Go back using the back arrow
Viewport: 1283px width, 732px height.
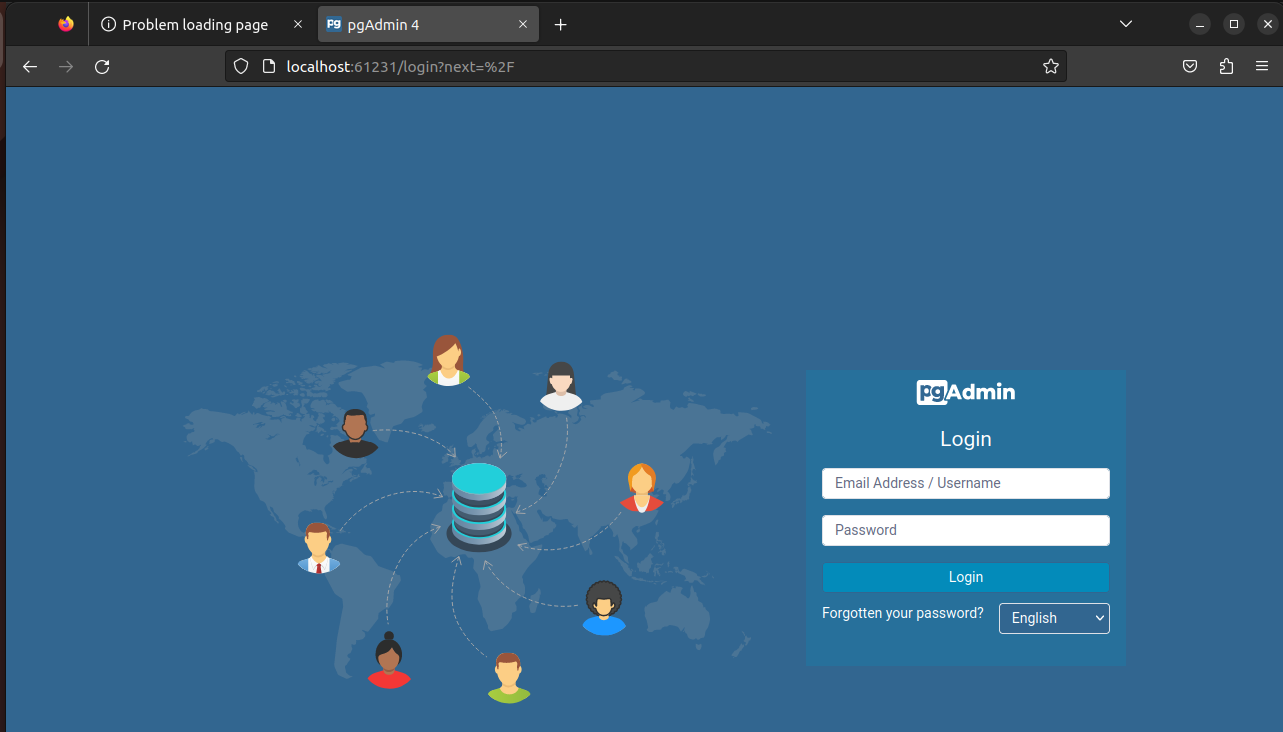pyautogui.click(x=29, y=66)
